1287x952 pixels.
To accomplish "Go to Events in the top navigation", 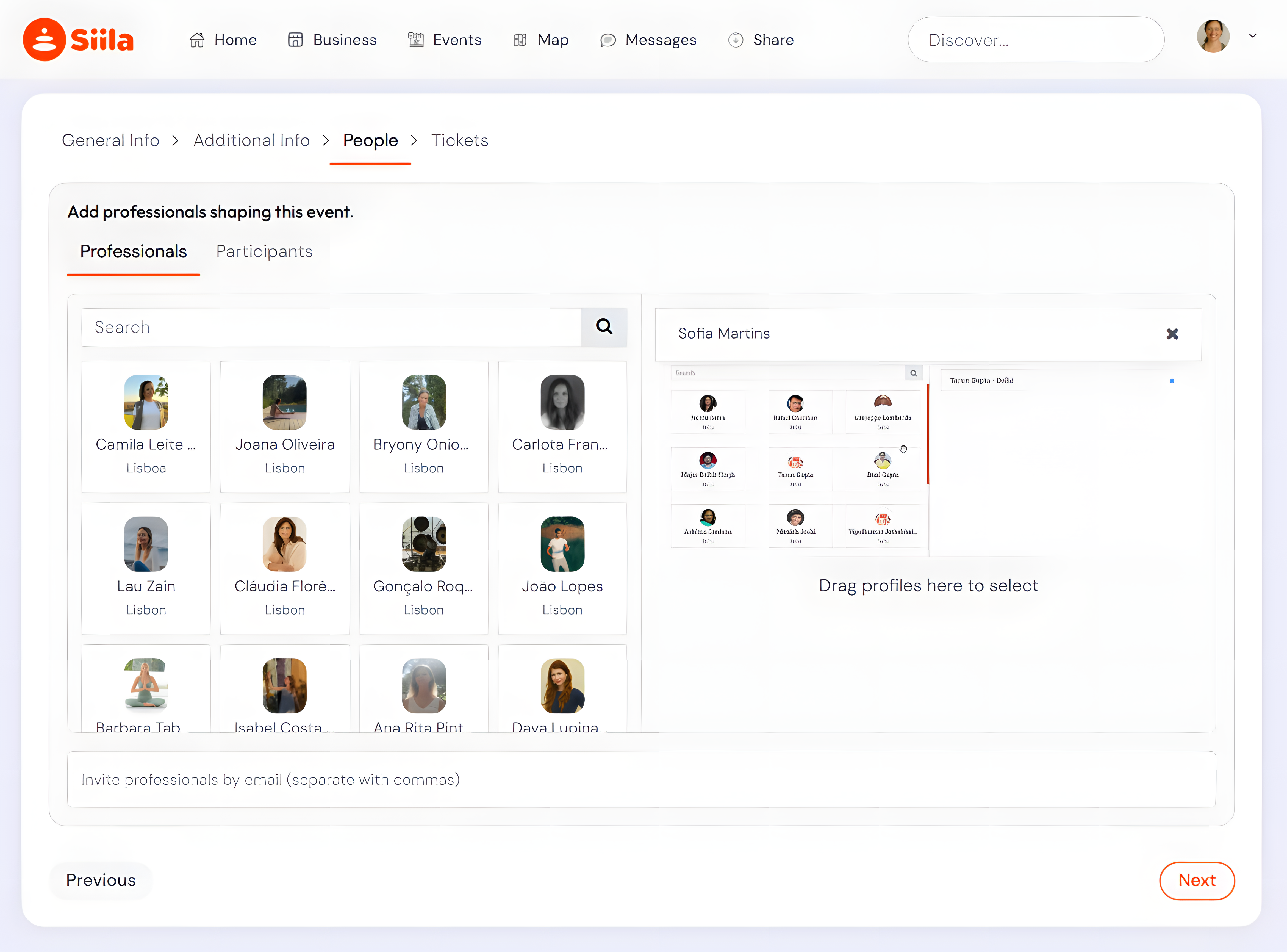I will pos(444,40).
